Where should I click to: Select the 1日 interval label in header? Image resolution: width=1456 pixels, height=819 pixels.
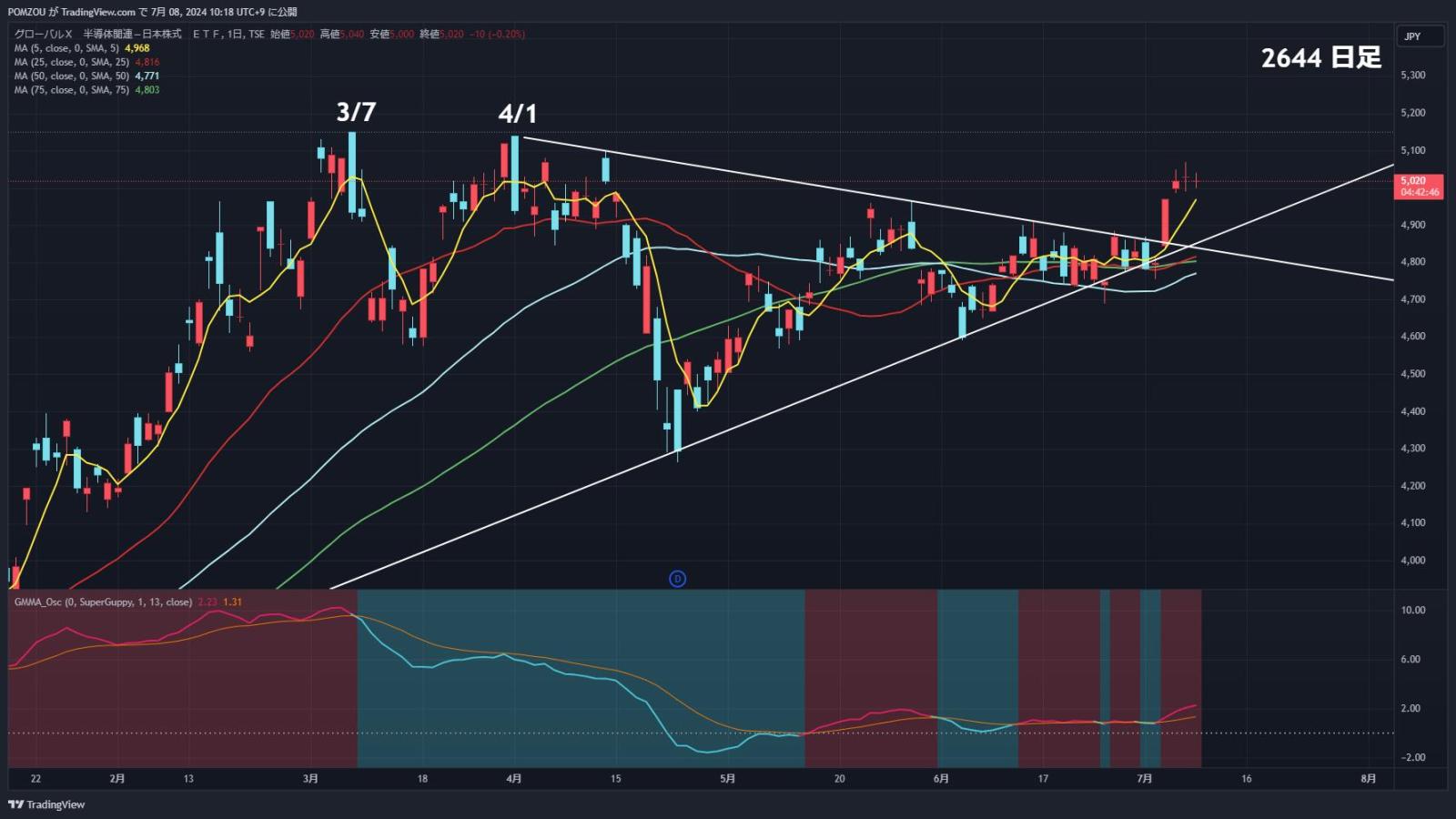tap(236, 34)
